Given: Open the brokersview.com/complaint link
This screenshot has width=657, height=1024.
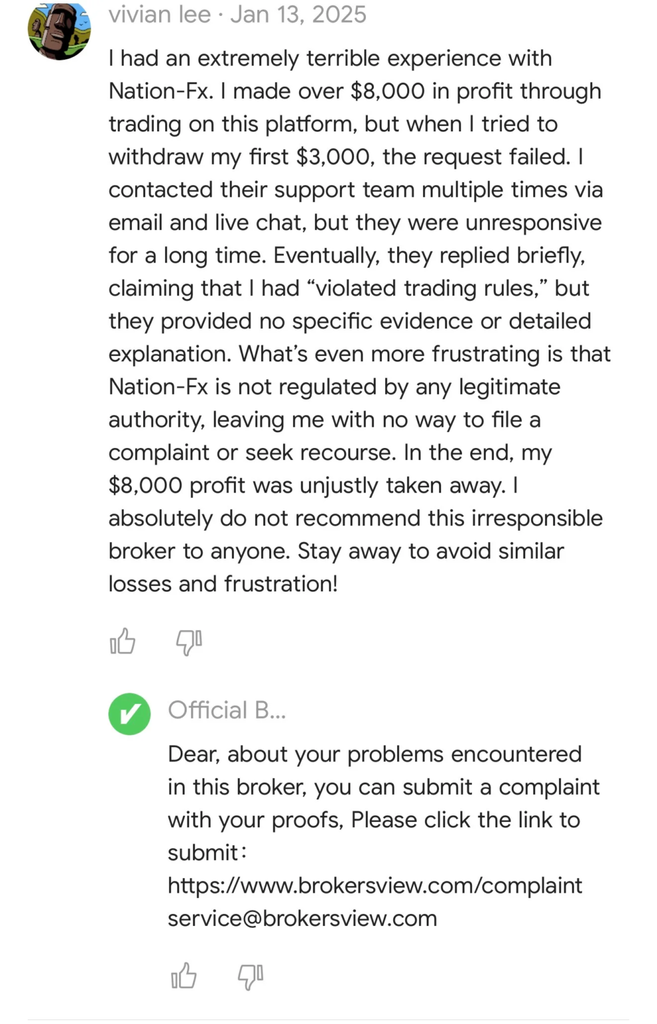Looking at the screenshot, I should [x=374, y=886].
